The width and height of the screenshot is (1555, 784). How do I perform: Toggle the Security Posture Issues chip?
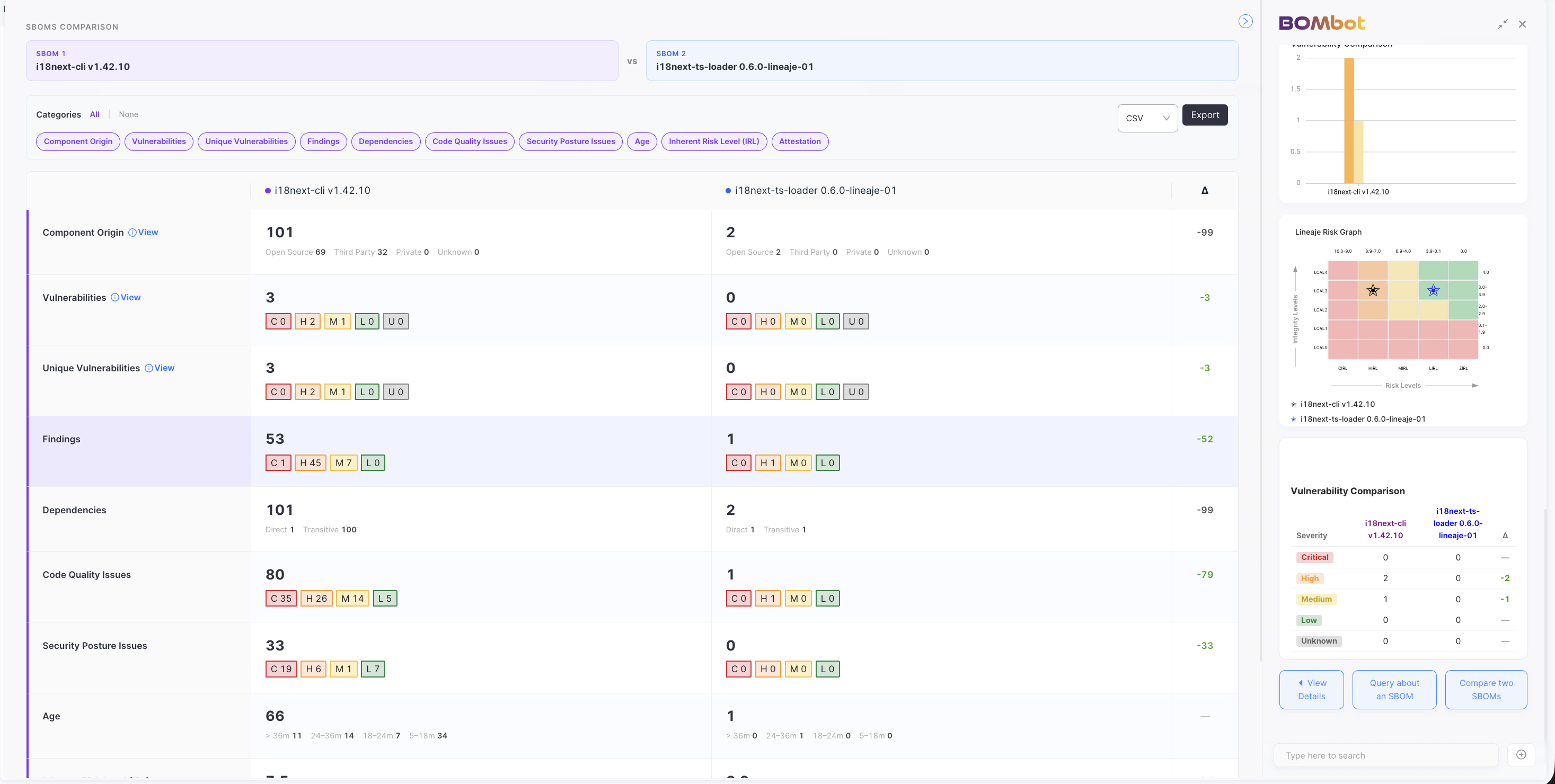coord(570,141)
